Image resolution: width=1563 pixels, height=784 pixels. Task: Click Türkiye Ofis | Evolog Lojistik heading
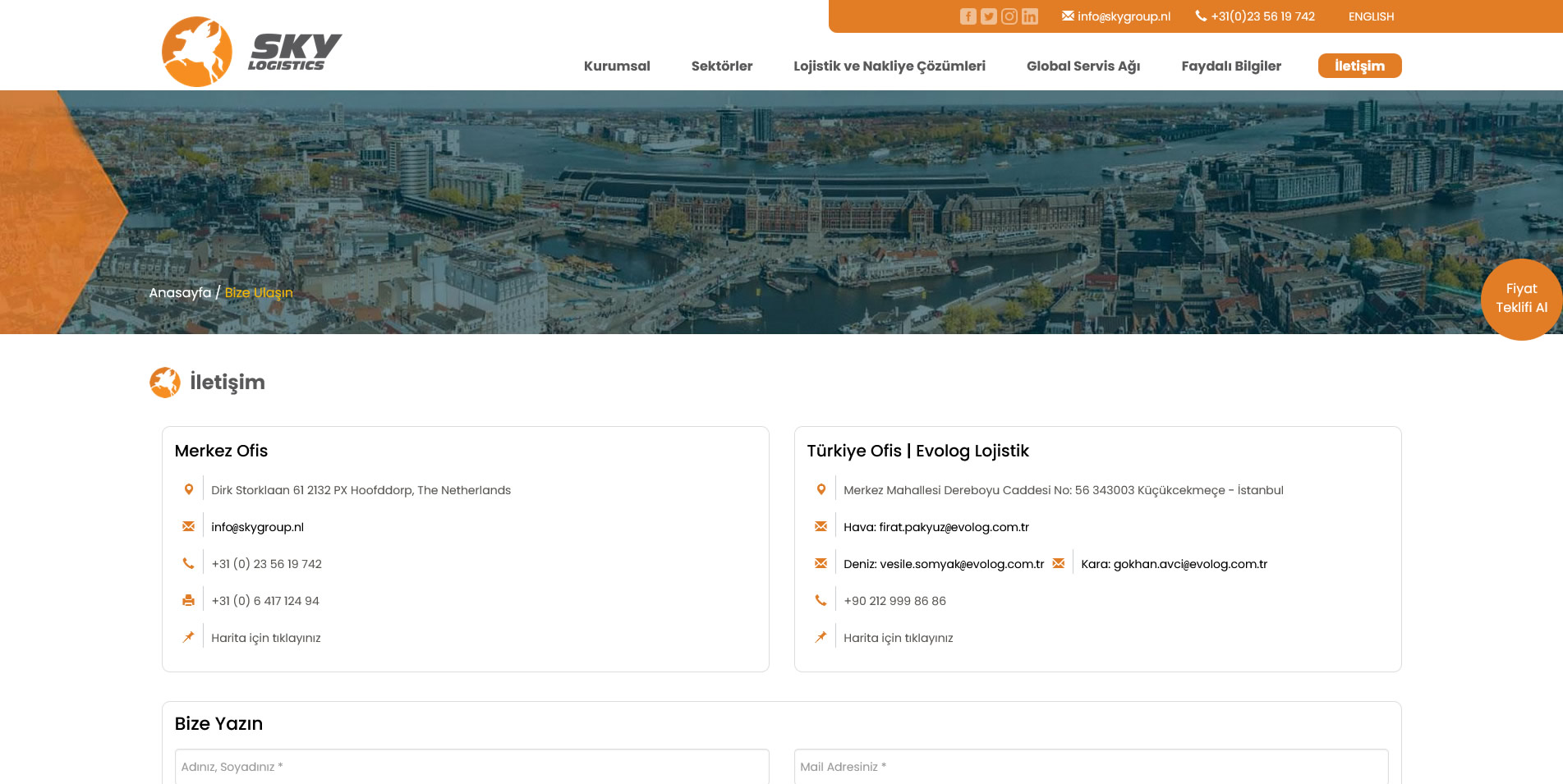[917, 451]
